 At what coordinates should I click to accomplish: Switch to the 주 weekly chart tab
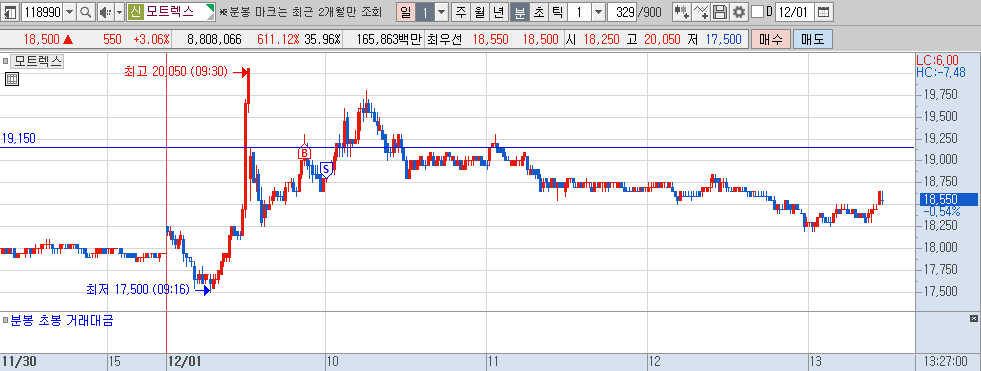coord(461,11)
